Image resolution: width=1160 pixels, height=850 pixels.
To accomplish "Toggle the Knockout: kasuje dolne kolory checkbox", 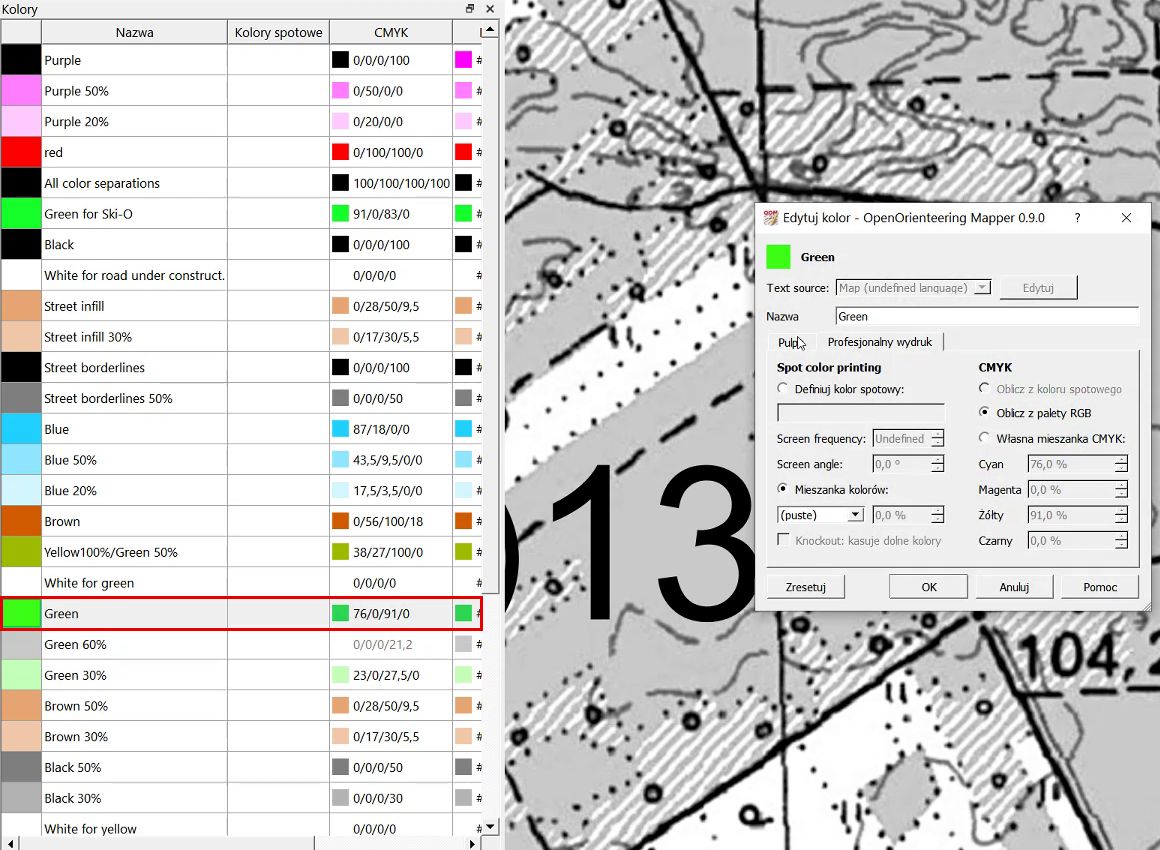I will (x=783, y=540).
